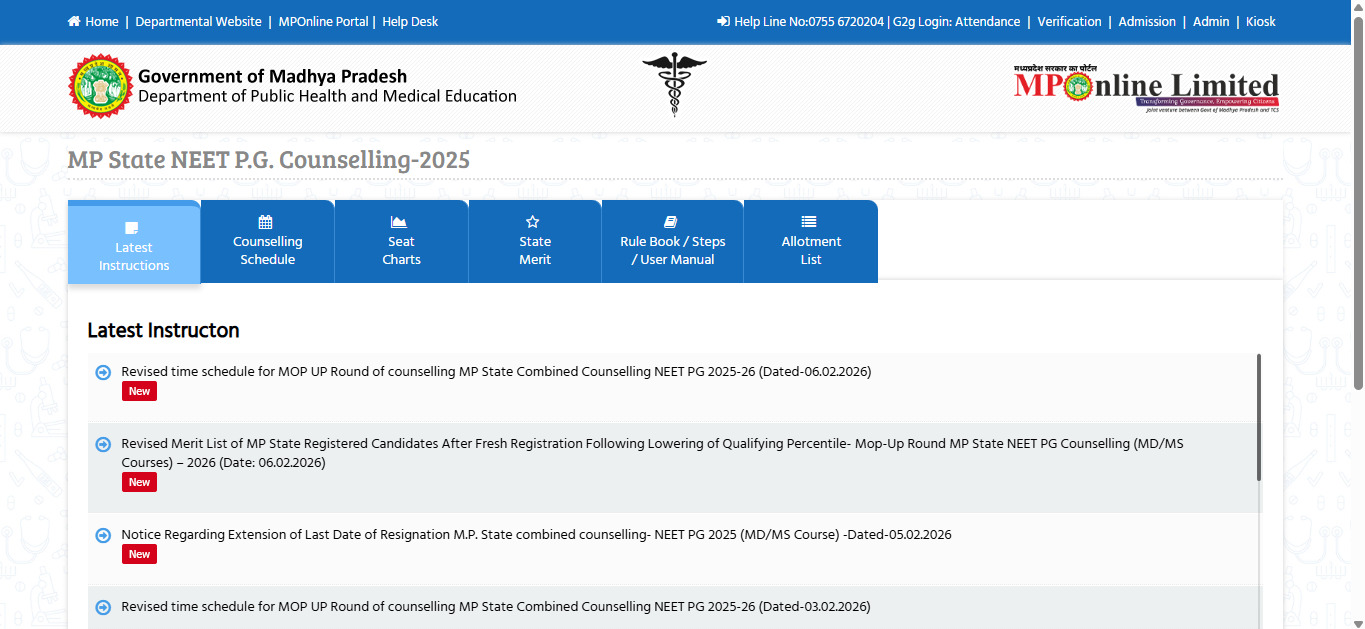Open the Help Desk link
The image size is (1365, 629).
[x=410, y=20]
